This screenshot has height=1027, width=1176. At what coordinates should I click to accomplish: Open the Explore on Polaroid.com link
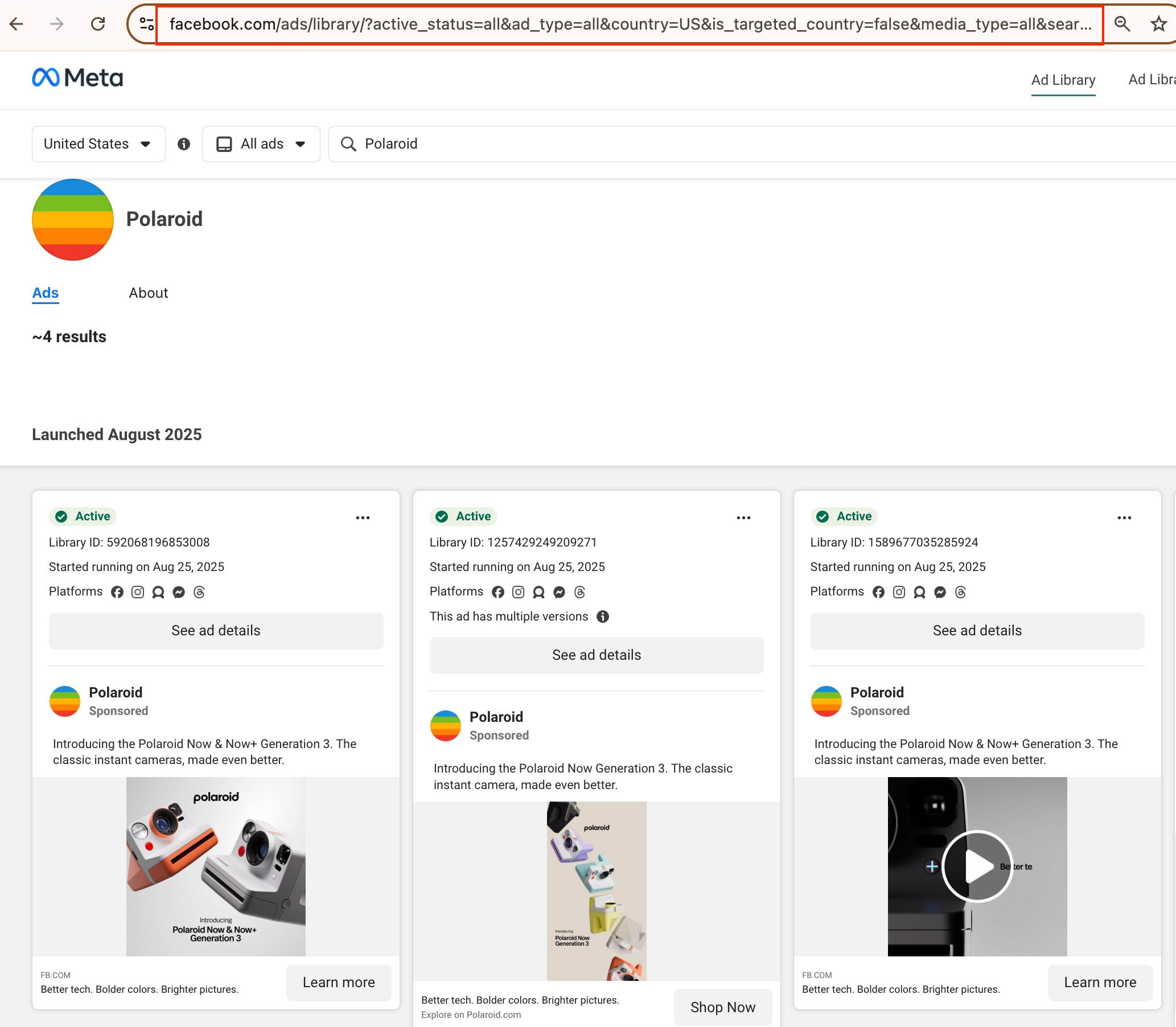pyautogui.click(x=471, y=1014)
